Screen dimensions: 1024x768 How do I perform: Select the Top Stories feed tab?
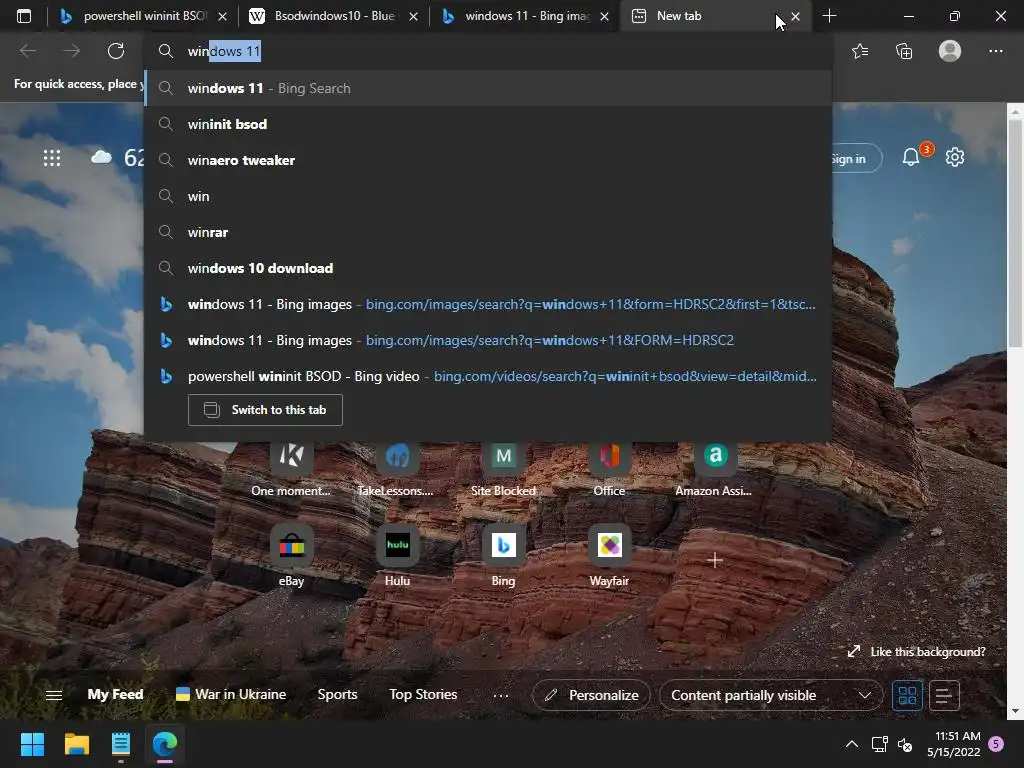tap(423, 694)
